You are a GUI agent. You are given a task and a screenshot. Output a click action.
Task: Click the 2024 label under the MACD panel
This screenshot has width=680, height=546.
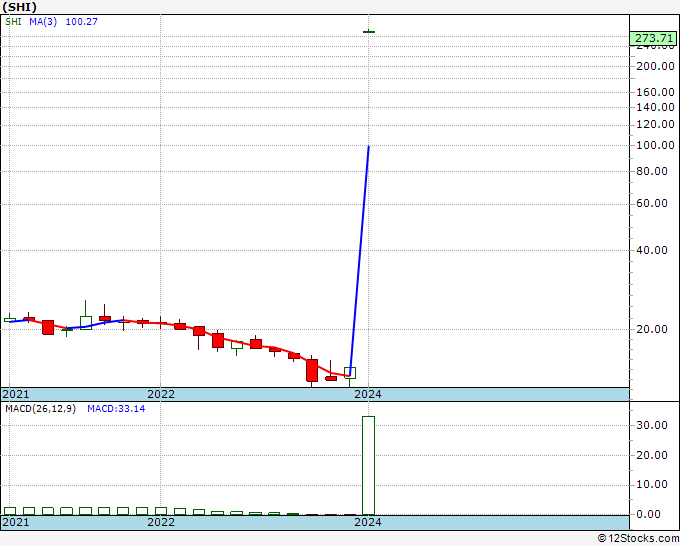pos(368,522)
